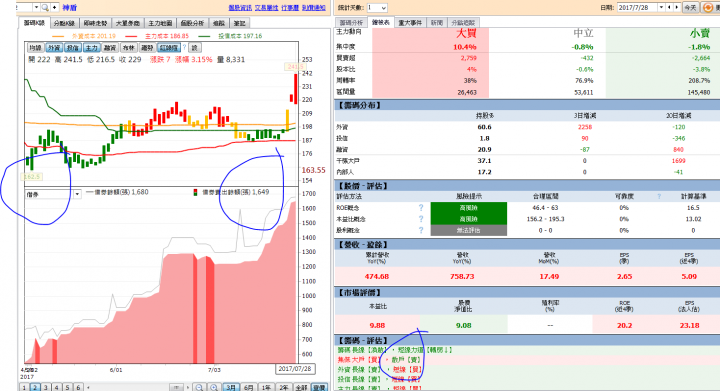The image size is (720, 391).
Task: Toggle the 主力 cost line button
Action: pos(91,48)
